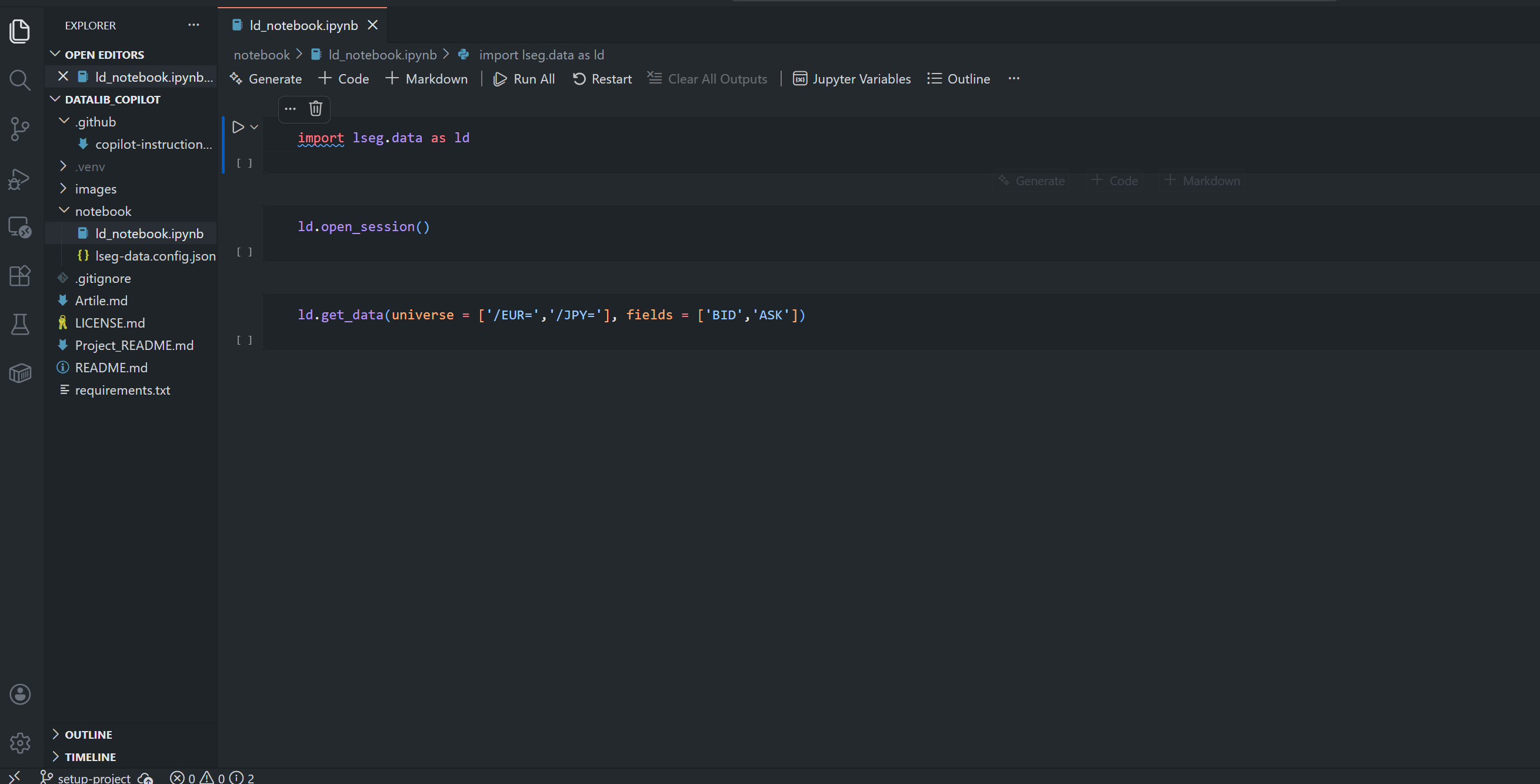Open the container package view icon
This screenshot has width=1540, height=784.
[20, 373]
